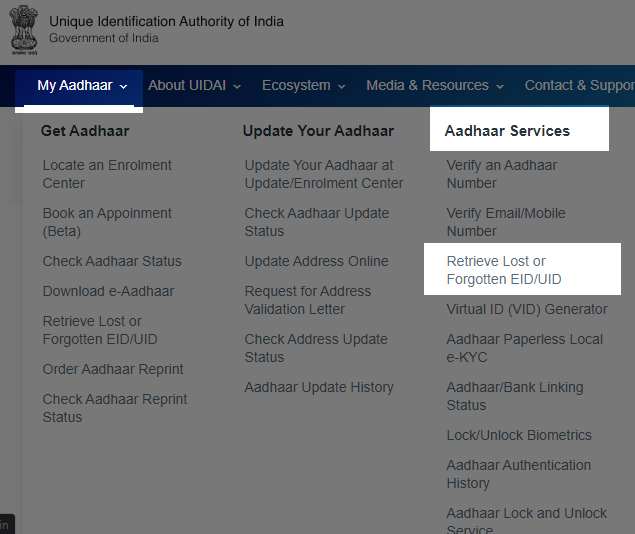Open Download e-Aadhaar link
This screenshot has height=534, width=635.
click(108, 291)
